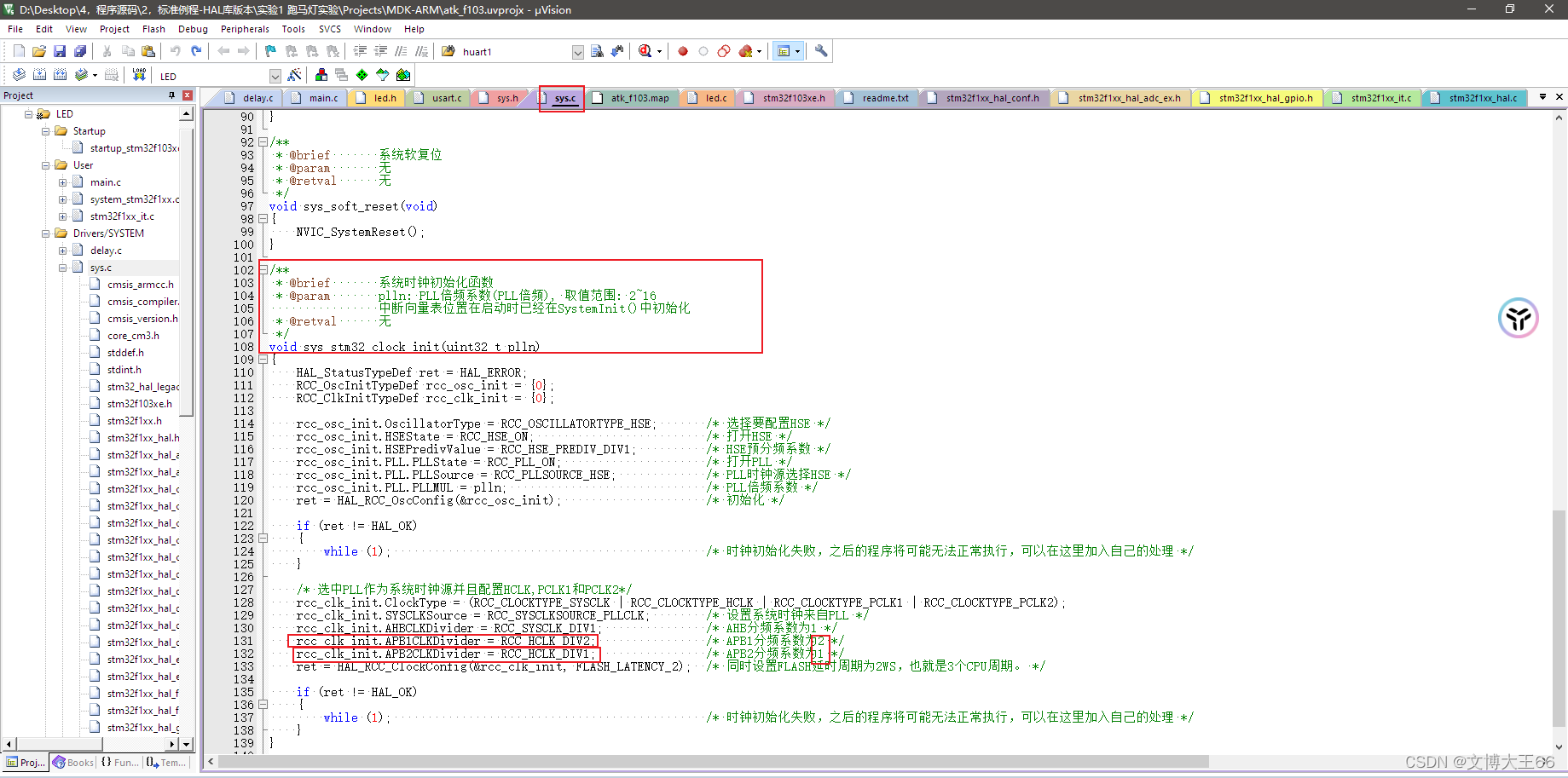Disable all breakpoints icon
The image size is (1568, 778).
(x=724, y=51)
